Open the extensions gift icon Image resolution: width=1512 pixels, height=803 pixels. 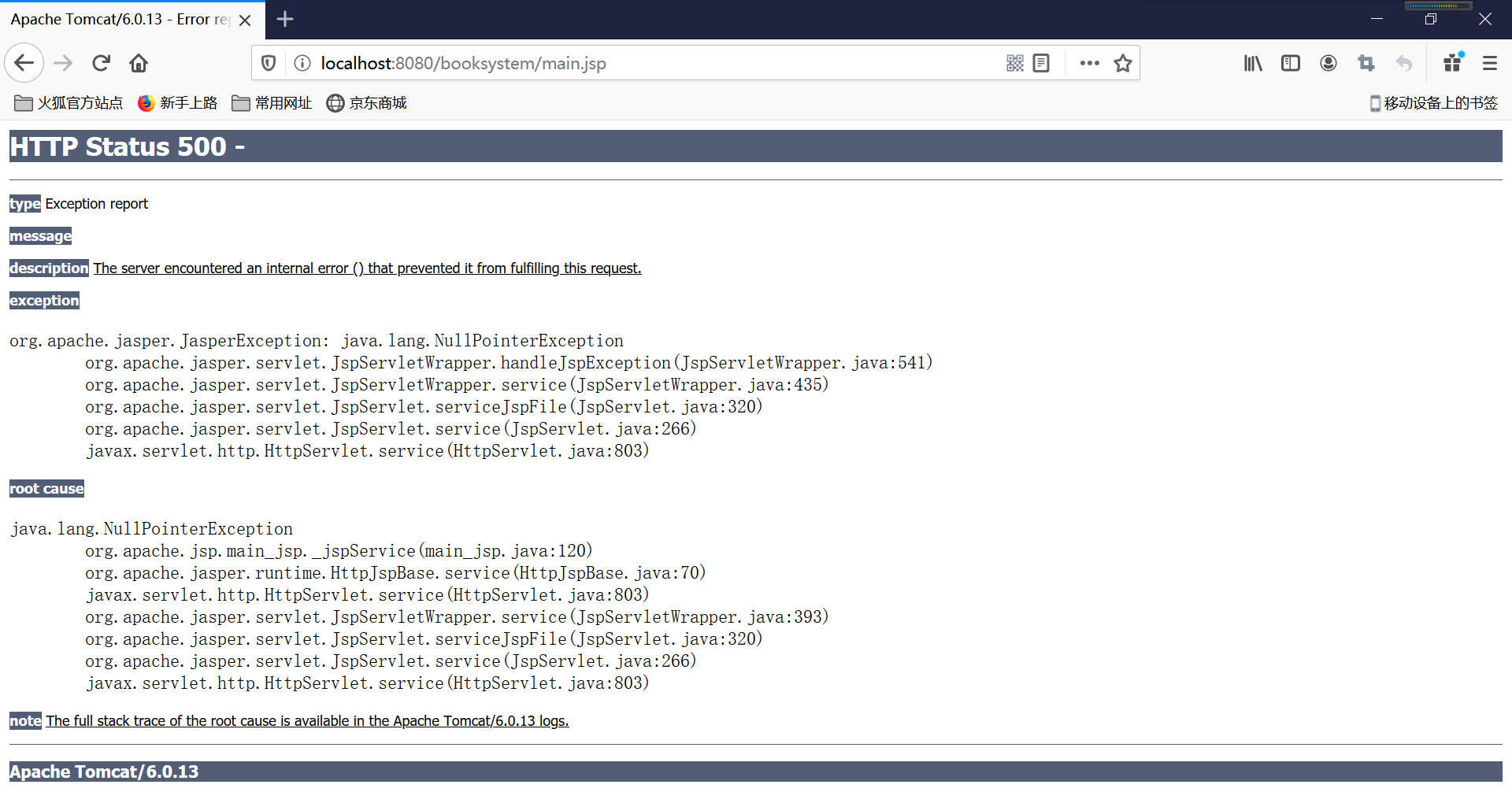click(1453, 63)
